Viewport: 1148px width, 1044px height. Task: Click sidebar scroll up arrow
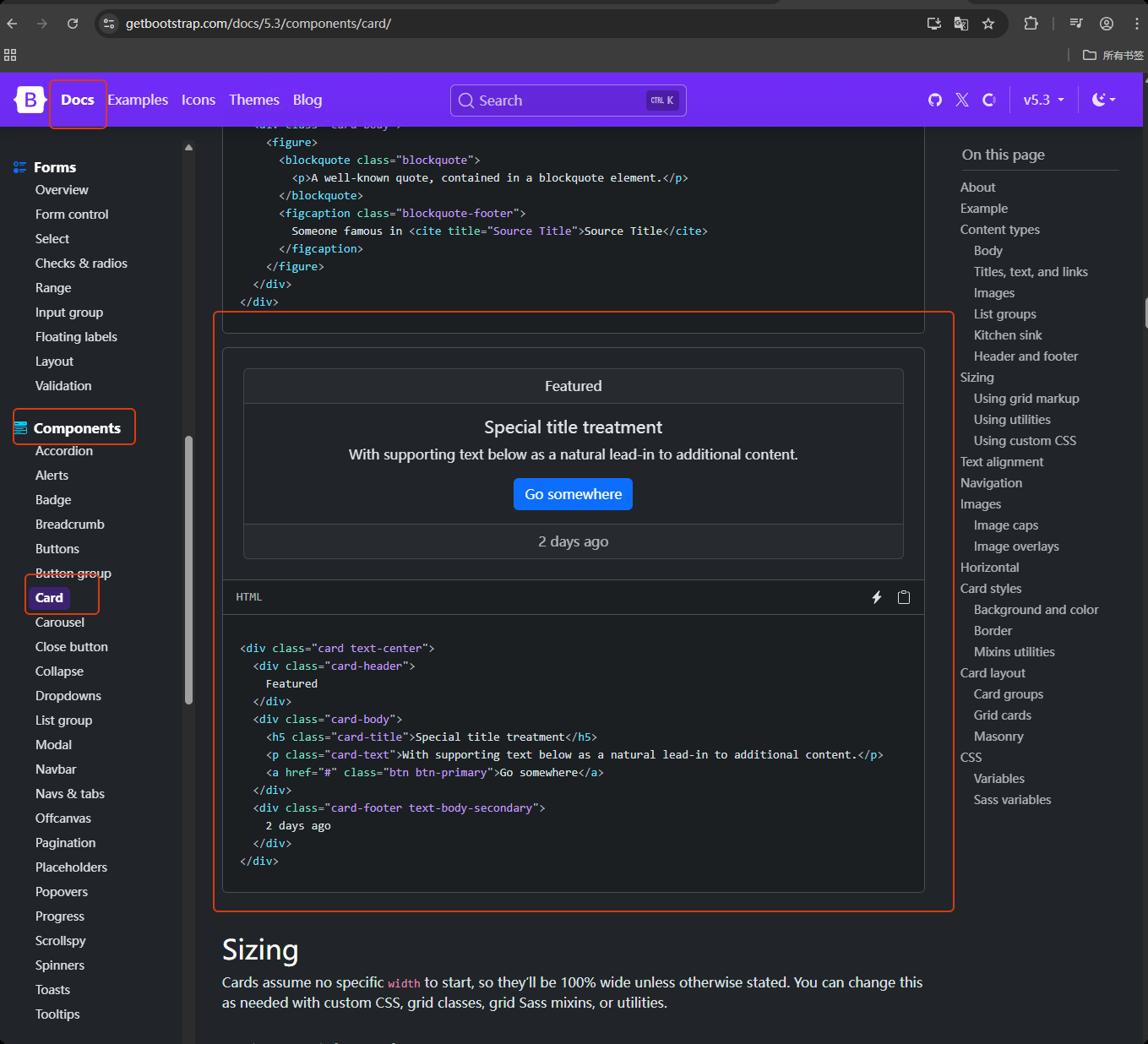188,148
